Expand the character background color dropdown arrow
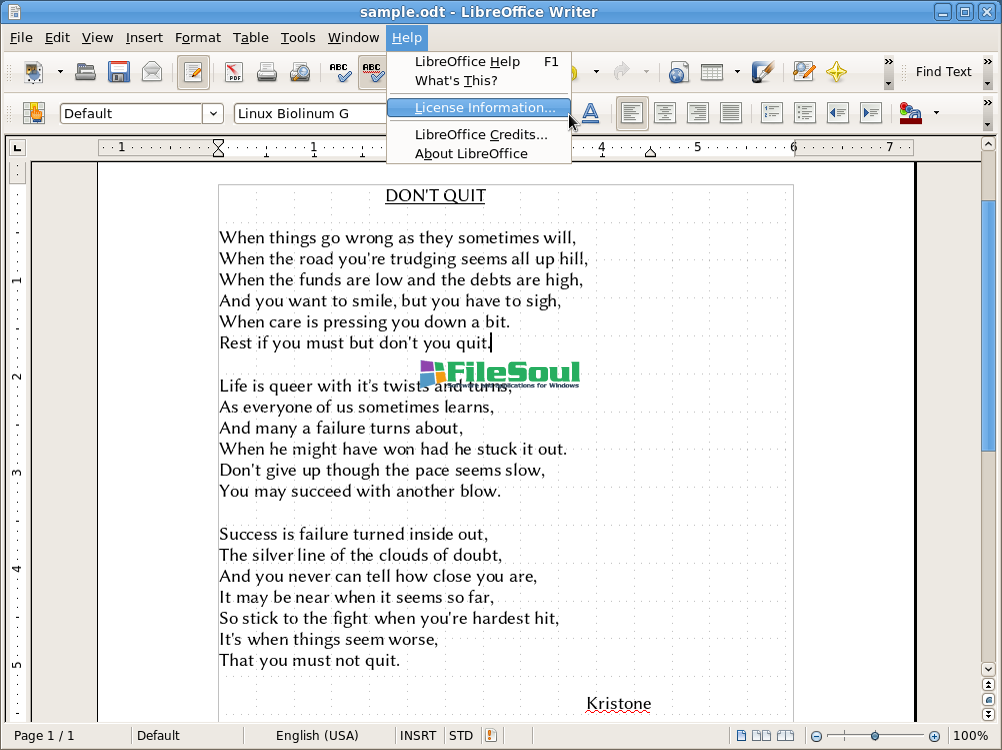1002x750 pixels. click(x=936, y=113)
